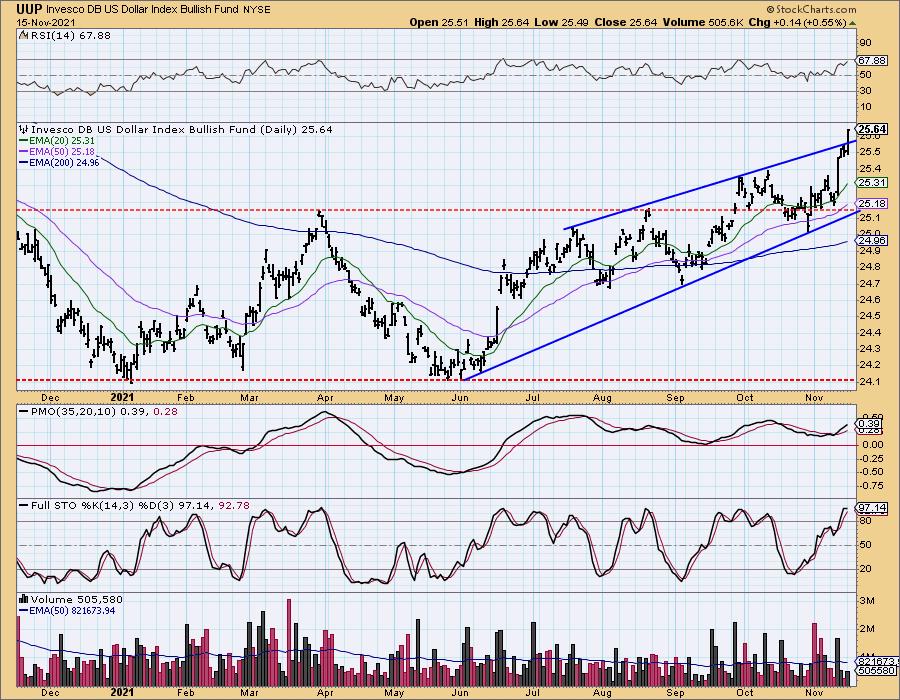Screen dimensions: 900x700
Task: Click the price bar icon before Invesco legend
Action: point(24,130)
